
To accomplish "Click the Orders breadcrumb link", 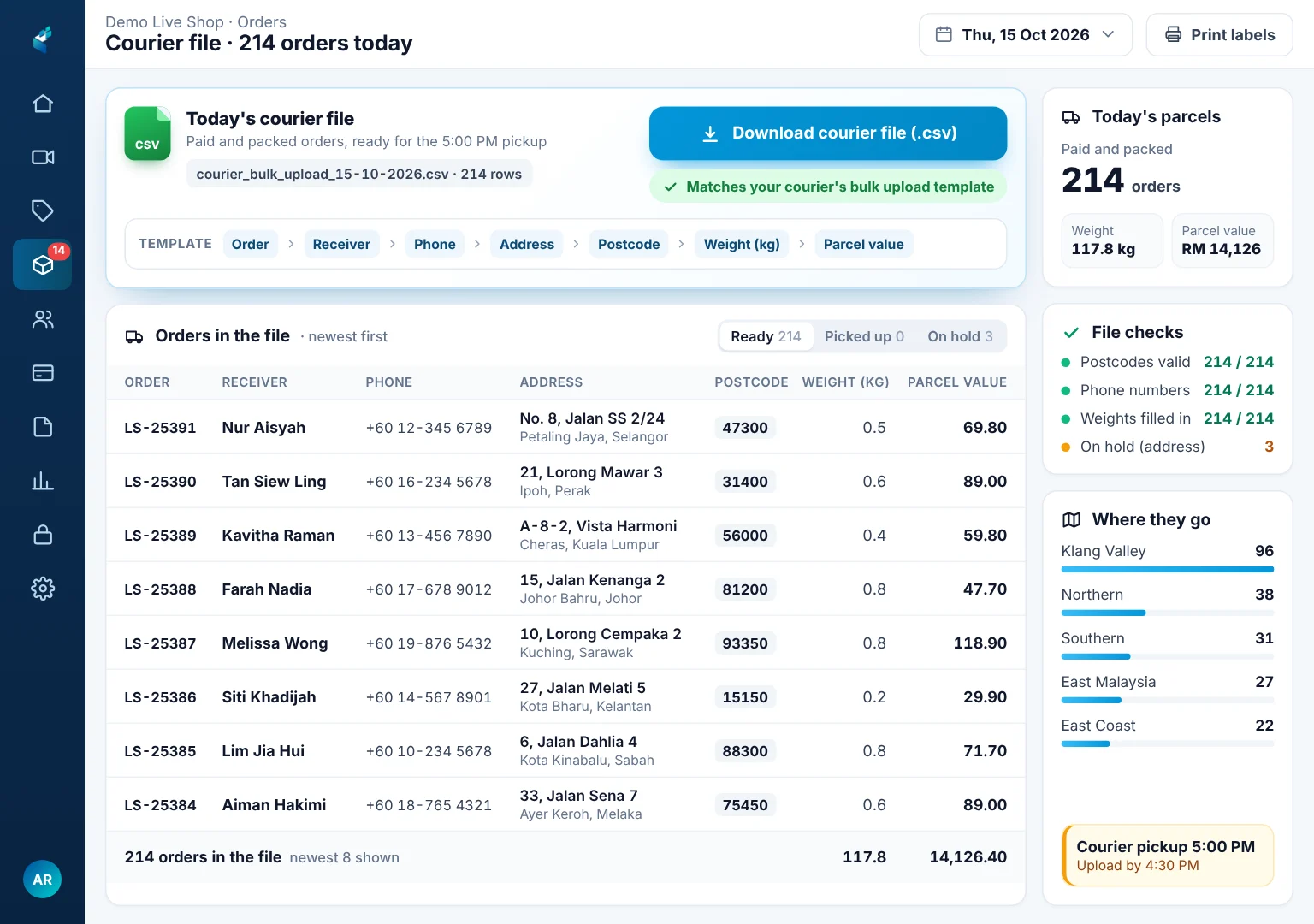I will 262,22.
